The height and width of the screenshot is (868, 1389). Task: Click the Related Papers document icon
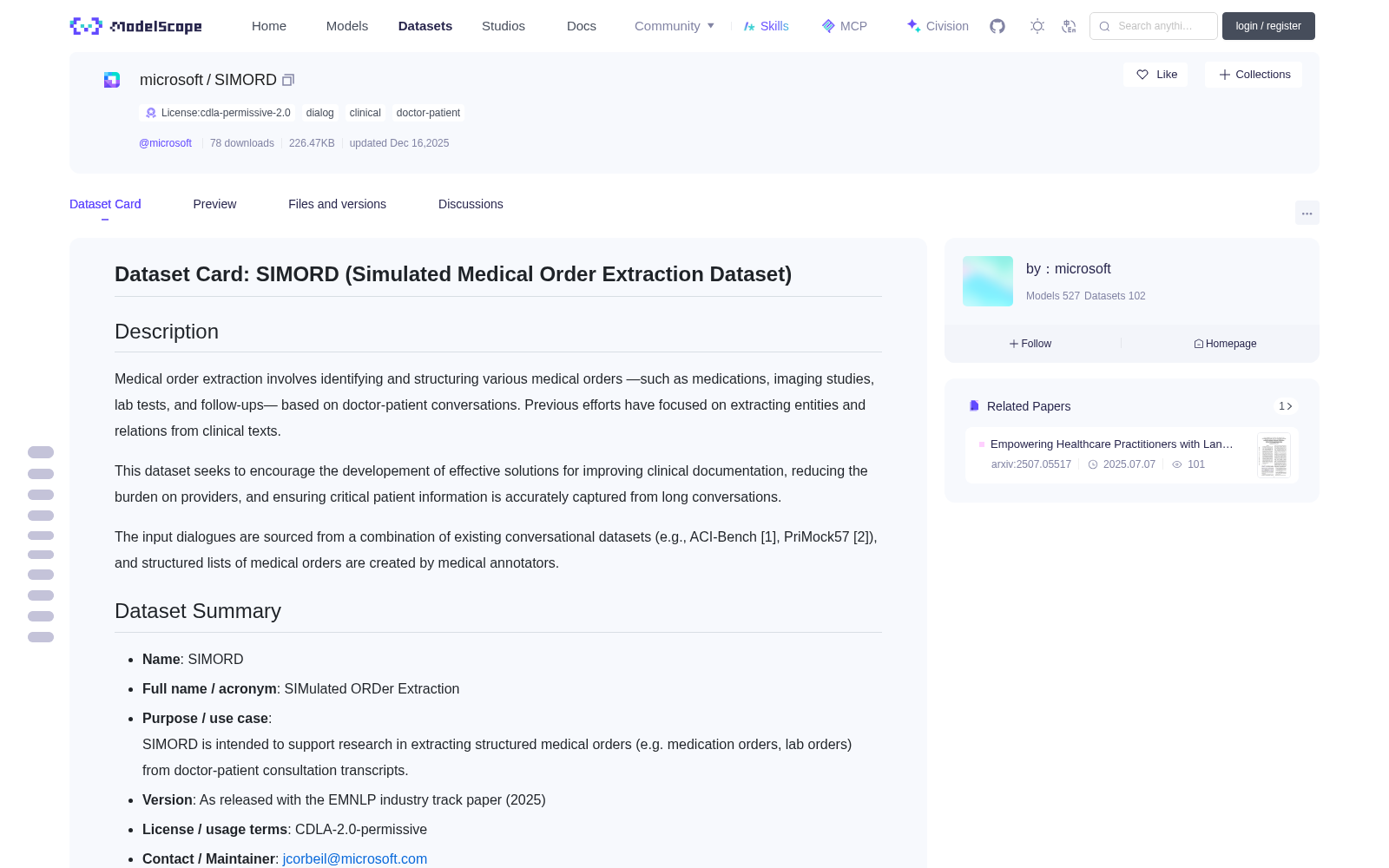click(x=974, y=406)
